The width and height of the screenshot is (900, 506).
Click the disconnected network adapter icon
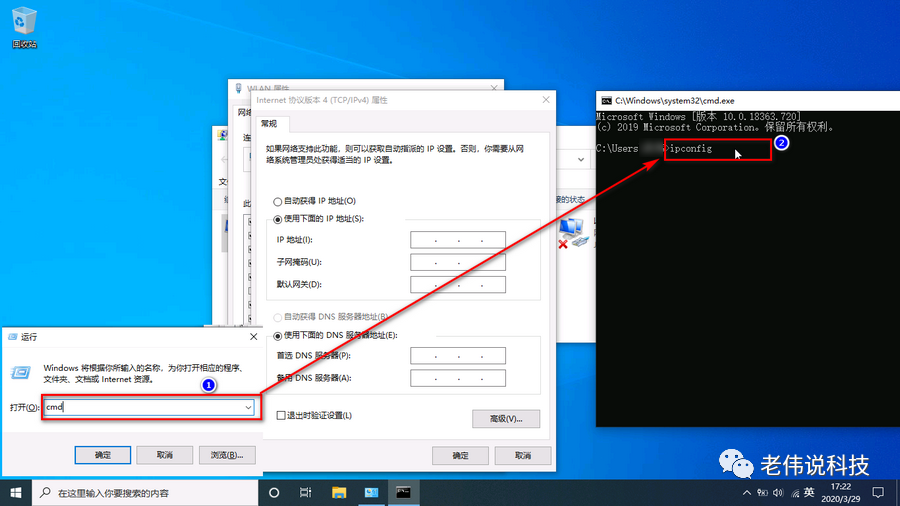tap(572, 233)
